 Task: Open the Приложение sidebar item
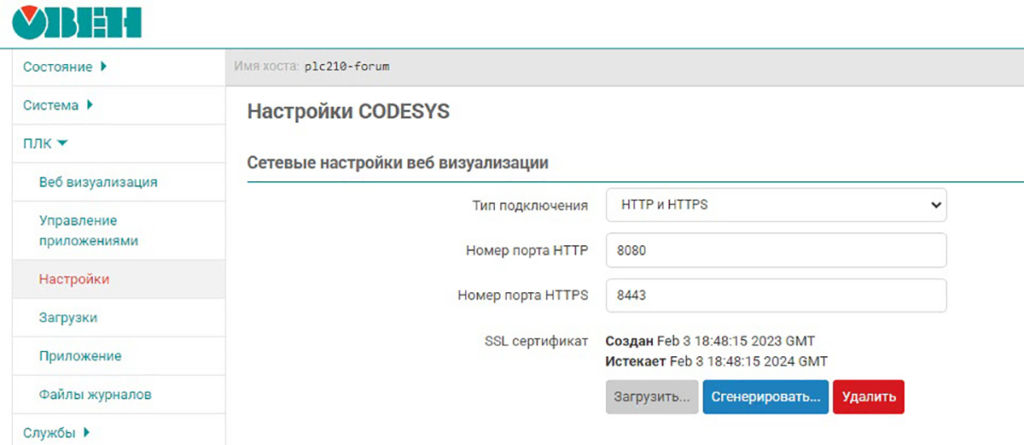pyautogui.click(x=80, y=356)
